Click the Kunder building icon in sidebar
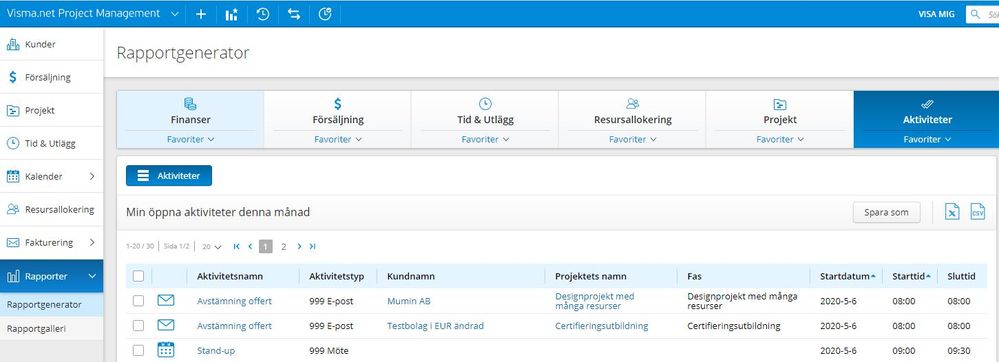999x362 pixels. tap(13, 45)
